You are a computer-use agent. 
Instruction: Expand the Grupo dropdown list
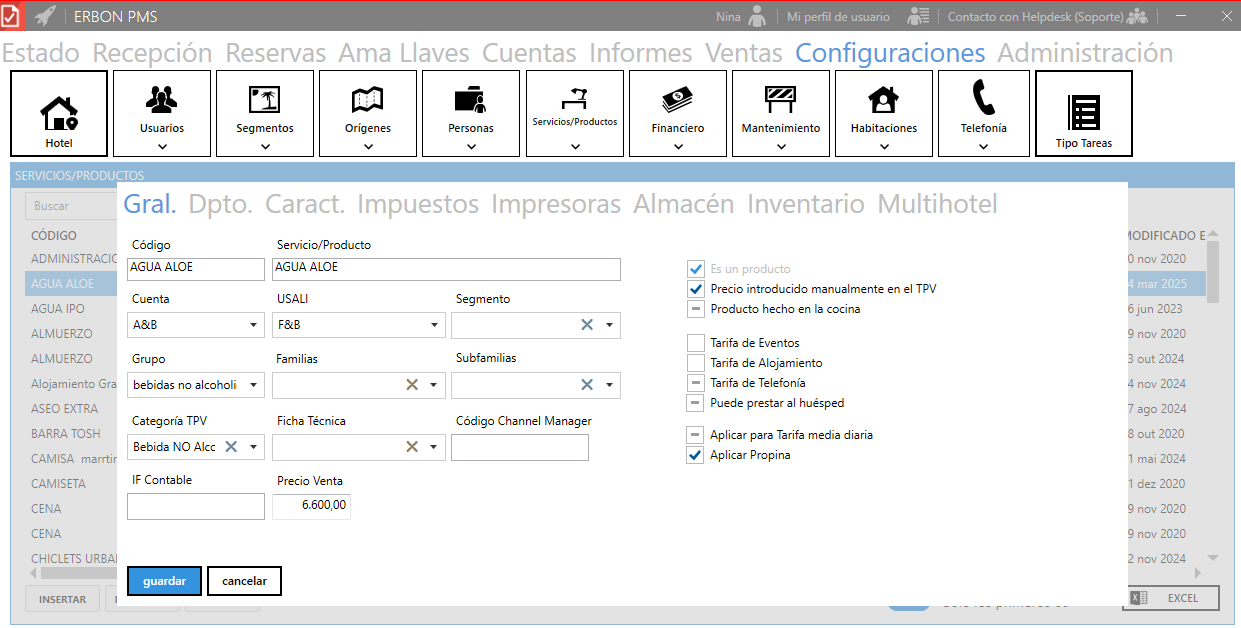[253, 385]
